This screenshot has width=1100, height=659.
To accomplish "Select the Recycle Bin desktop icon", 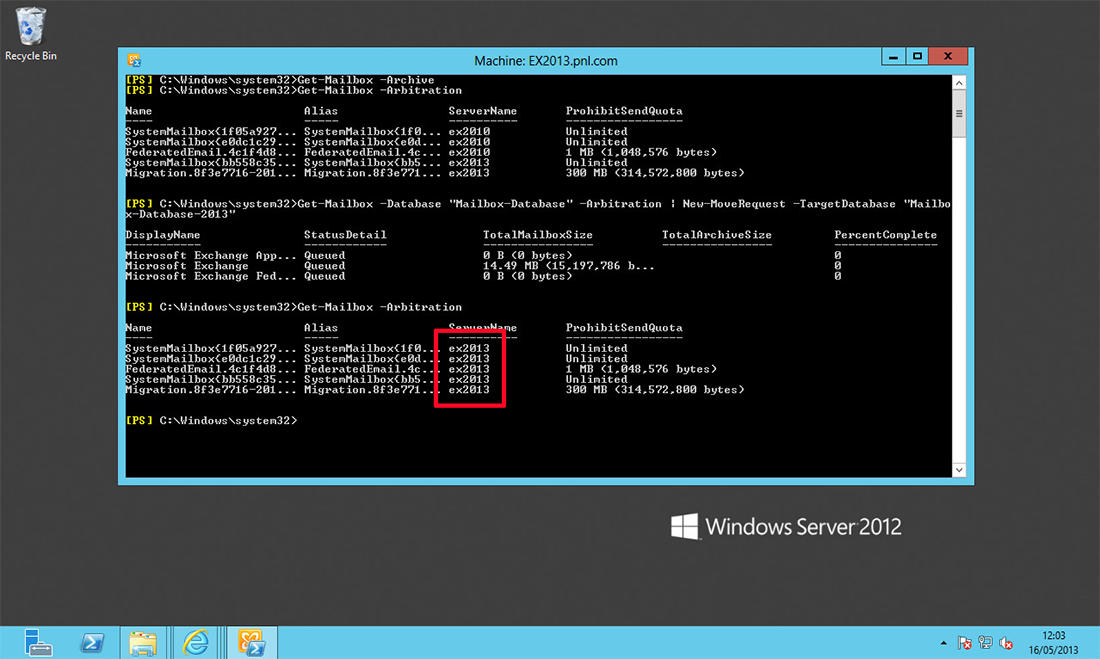I will [30, 34].
